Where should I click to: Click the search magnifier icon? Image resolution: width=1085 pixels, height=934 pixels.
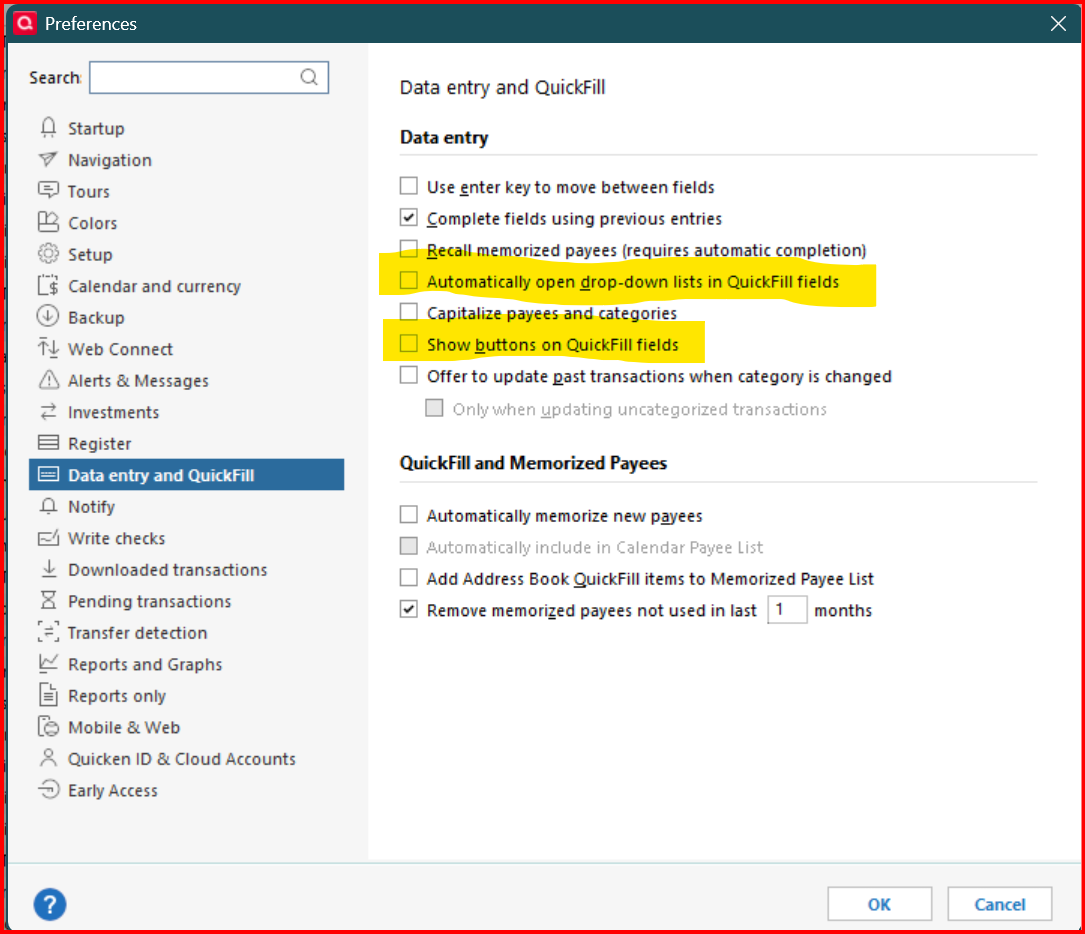[309, 77]
